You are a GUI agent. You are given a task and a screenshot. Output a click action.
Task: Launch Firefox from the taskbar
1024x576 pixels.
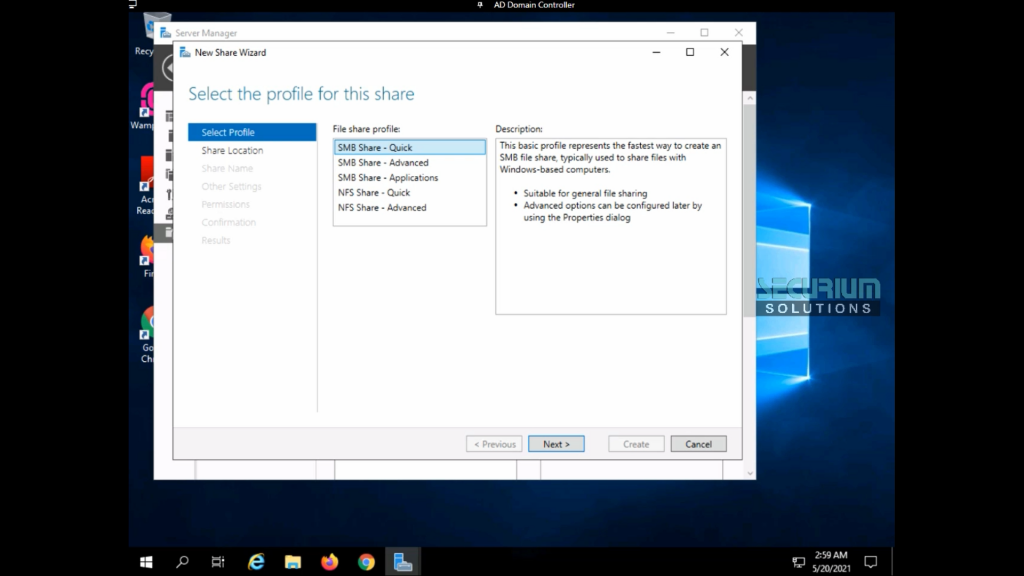point(330,562)
